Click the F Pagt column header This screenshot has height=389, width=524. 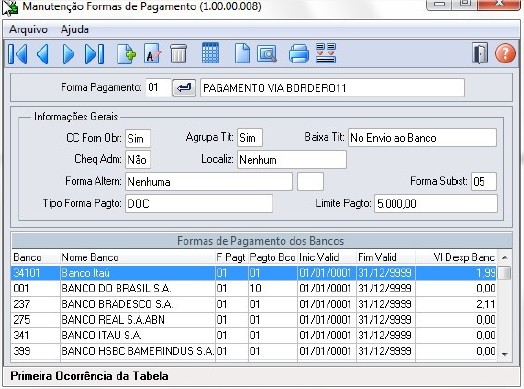pyautogui.click(x=232, y=257)
